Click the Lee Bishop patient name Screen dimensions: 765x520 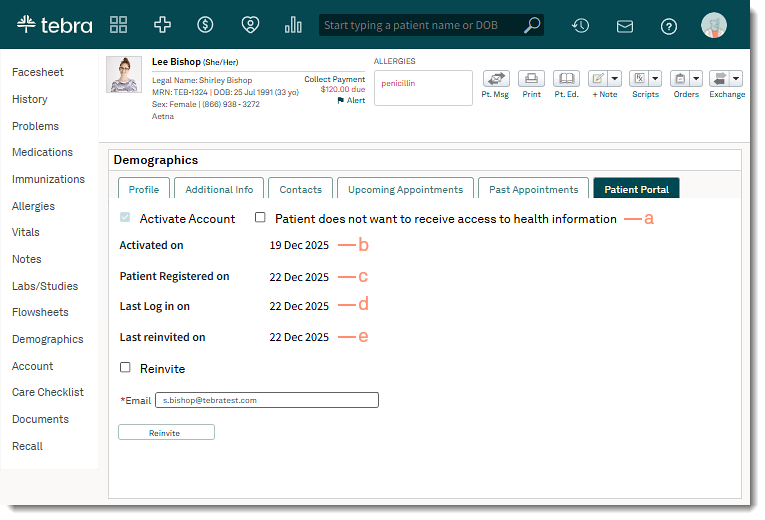coord(176,62)
